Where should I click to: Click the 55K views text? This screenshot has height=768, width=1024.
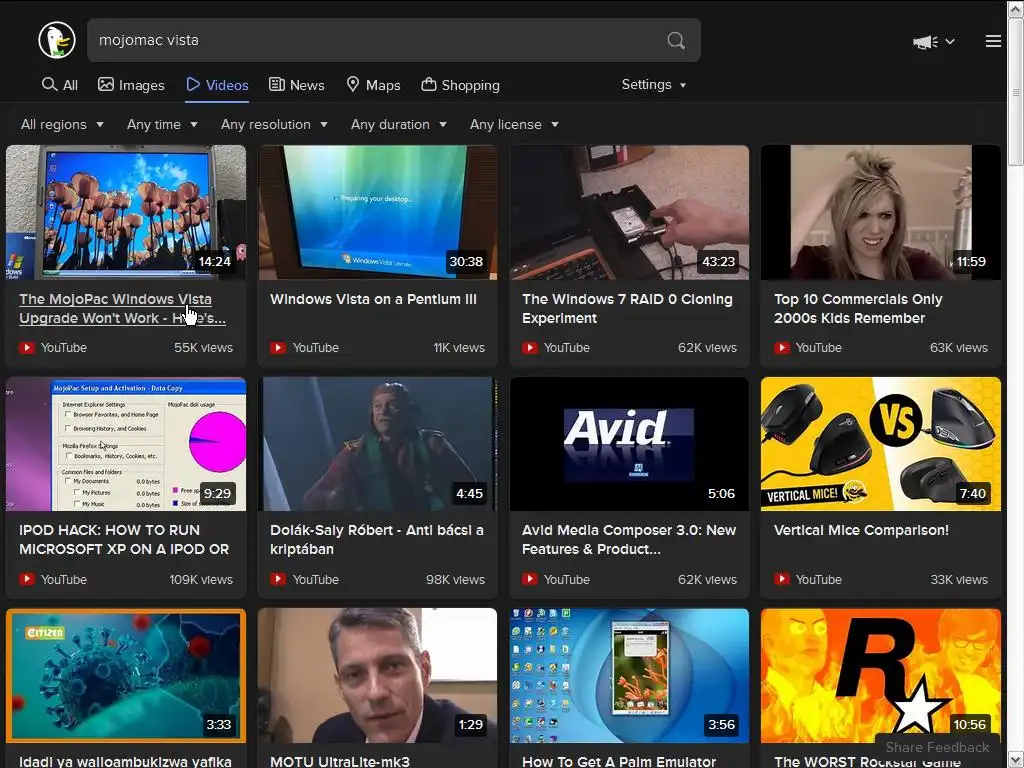pos(203,347)
